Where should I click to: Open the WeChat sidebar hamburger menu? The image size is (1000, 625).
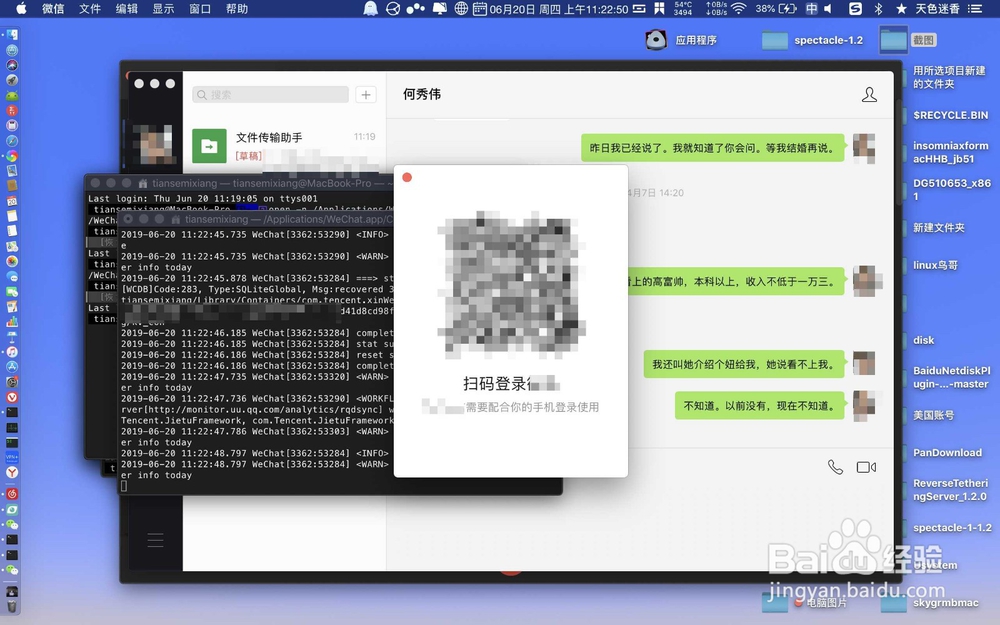[156, 540]
